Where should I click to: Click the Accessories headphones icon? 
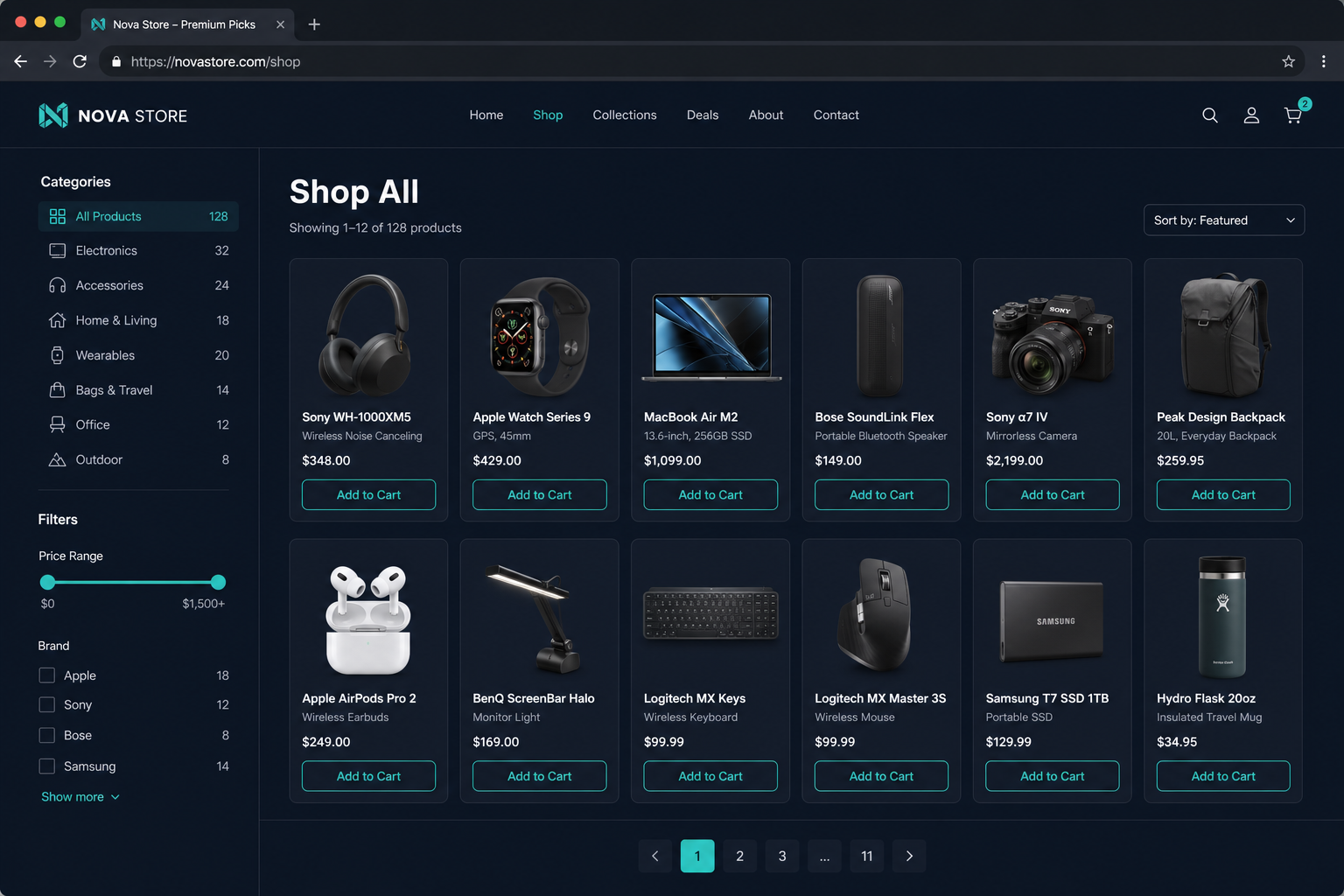58,285
